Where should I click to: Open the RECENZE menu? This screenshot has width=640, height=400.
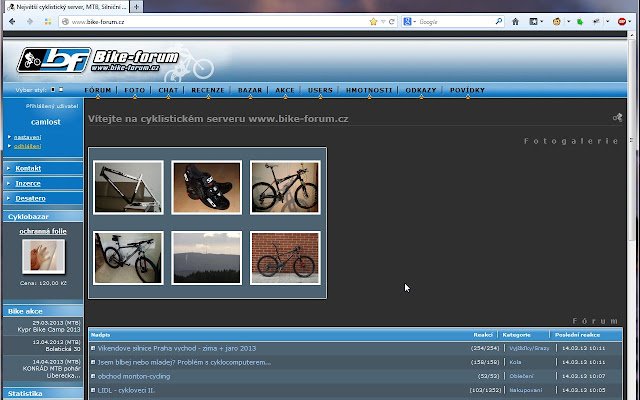(208, 90)
